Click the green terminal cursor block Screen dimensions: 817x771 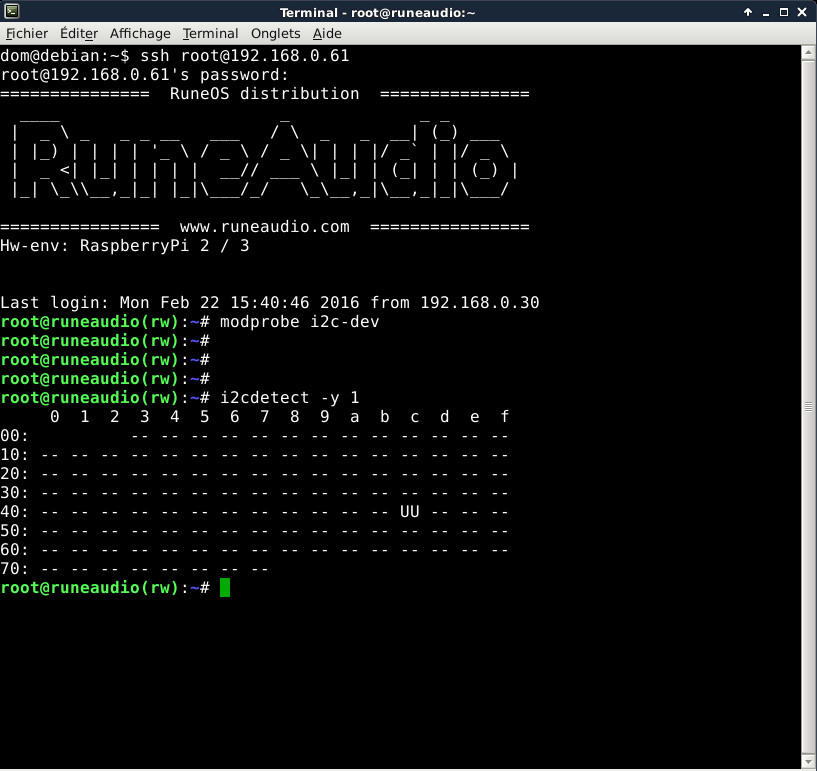pos(225,588)
